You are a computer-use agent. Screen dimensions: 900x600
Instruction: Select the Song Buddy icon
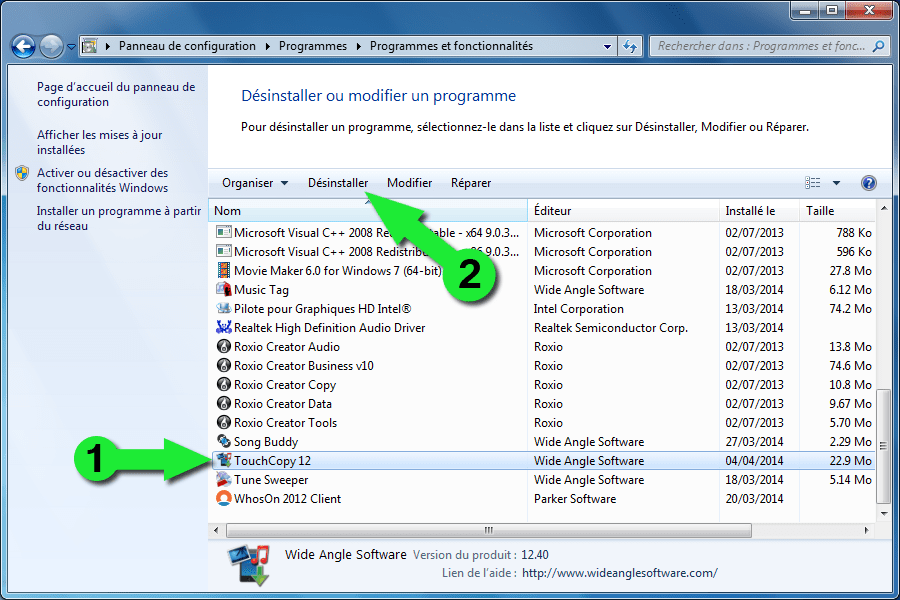point(223,441)
